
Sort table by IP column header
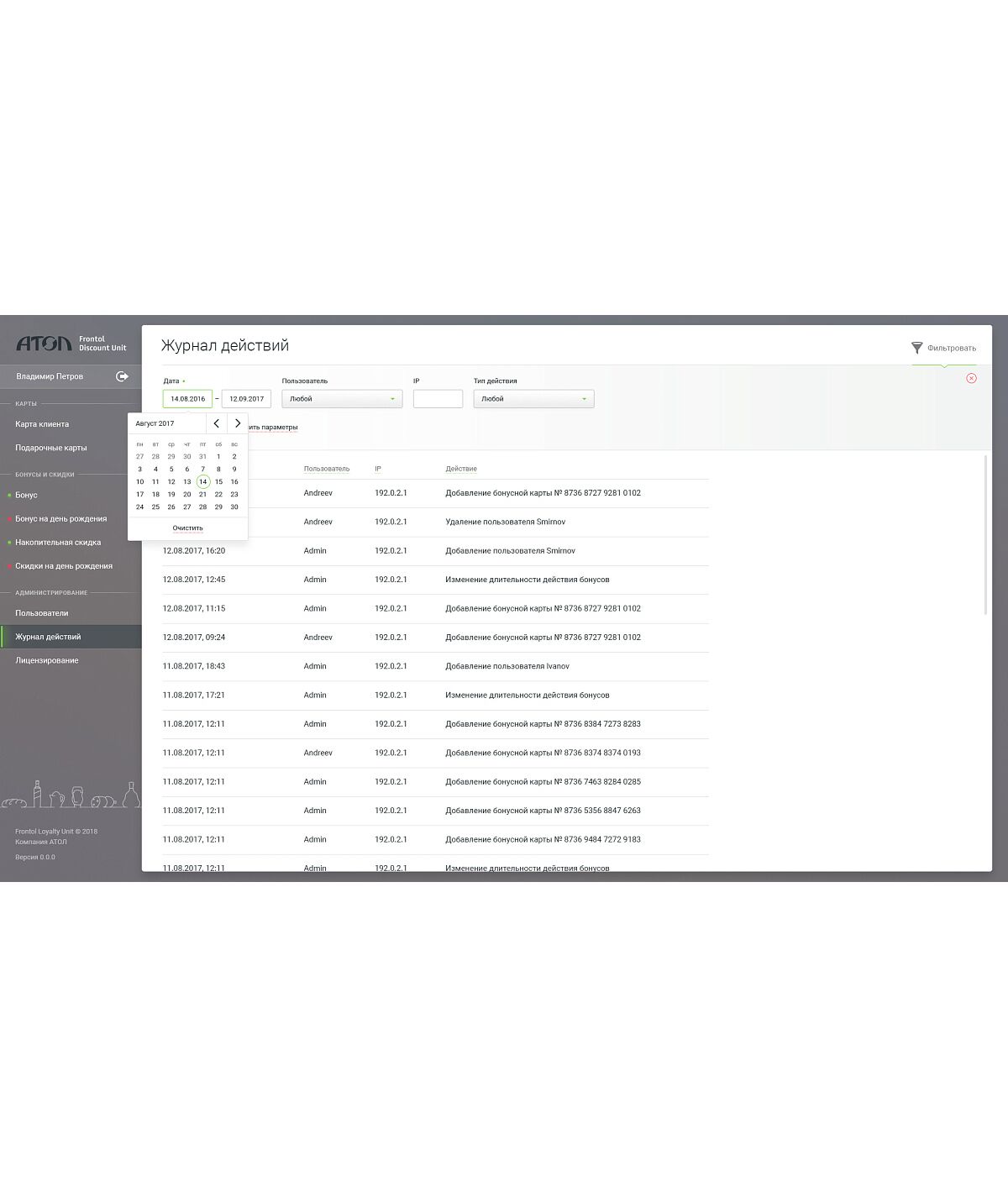pos(378,469)
